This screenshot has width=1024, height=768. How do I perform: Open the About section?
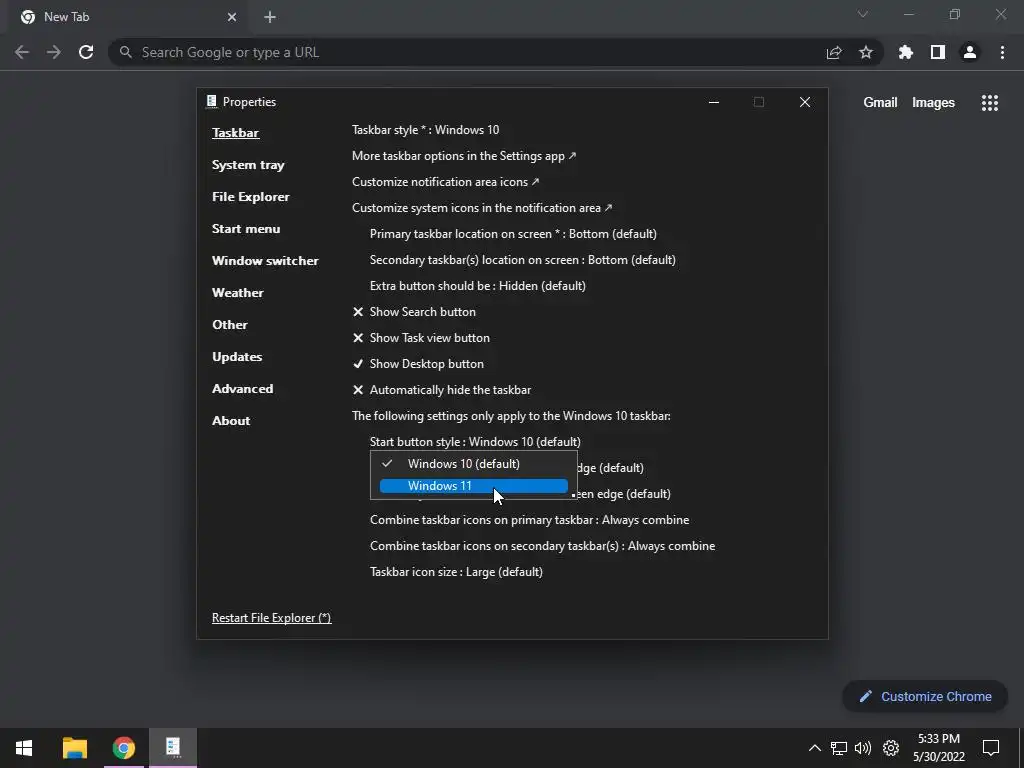tap(231, 421)
